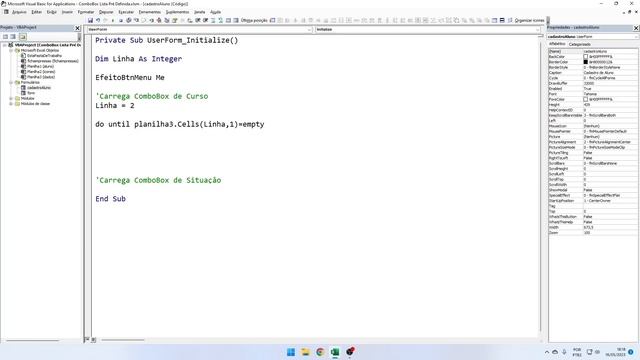Open the Depurar menu

106,12
